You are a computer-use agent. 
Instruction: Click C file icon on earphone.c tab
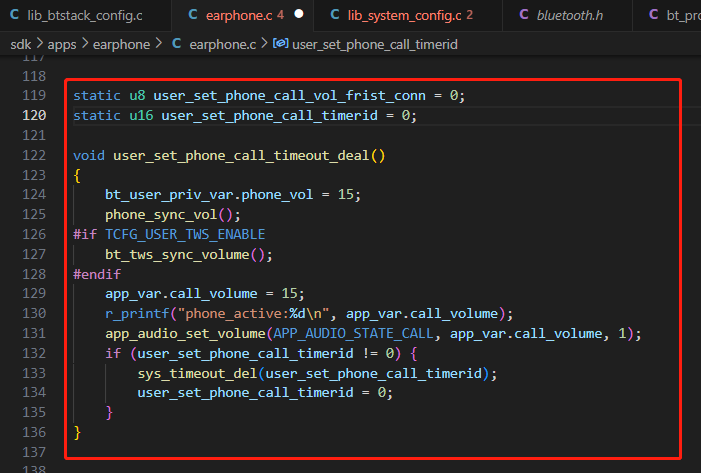coord(193,15)
